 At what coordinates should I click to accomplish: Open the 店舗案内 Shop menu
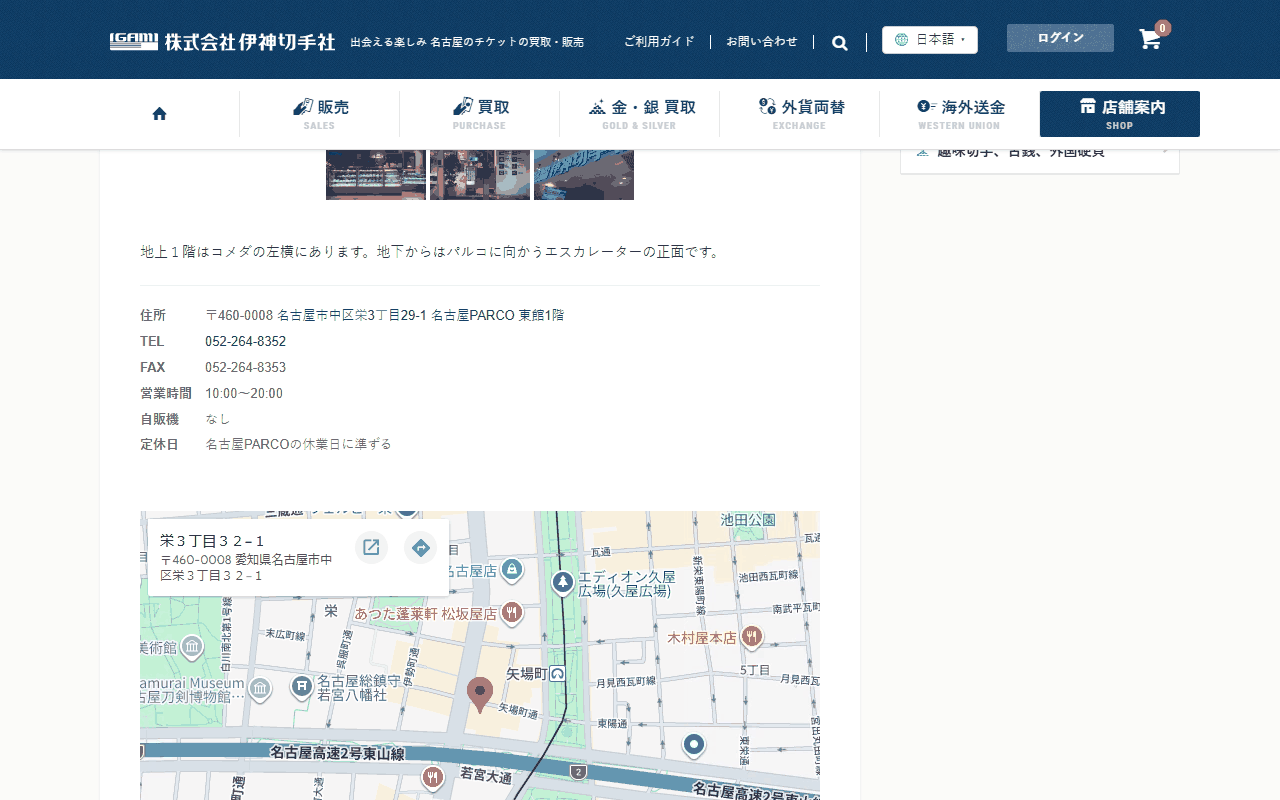tap(1120, 114)
